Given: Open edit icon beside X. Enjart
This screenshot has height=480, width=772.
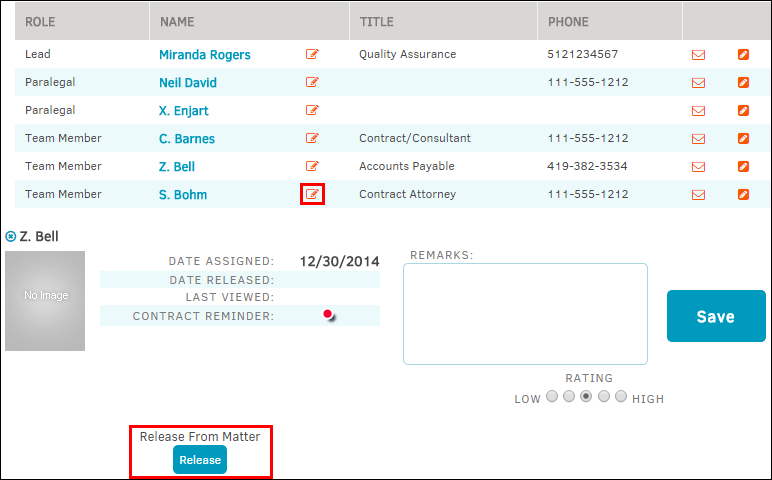Looking at the screenshot, I should pos(312,110).
